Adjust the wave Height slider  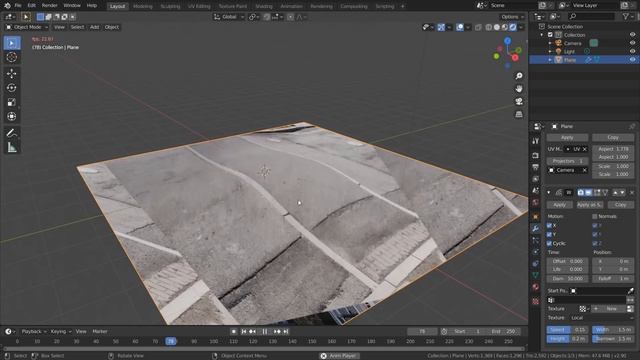coord(567,338)
